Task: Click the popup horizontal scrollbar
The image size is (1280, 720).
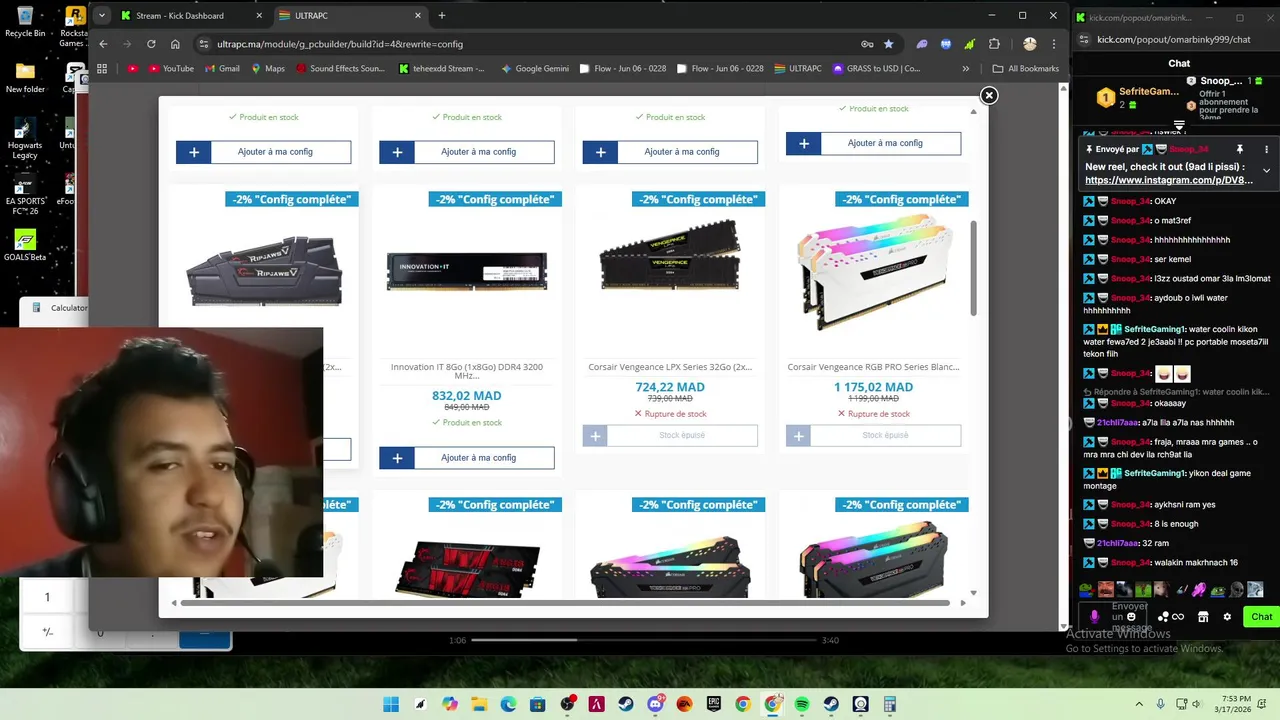Action: [x=565, y=602]
